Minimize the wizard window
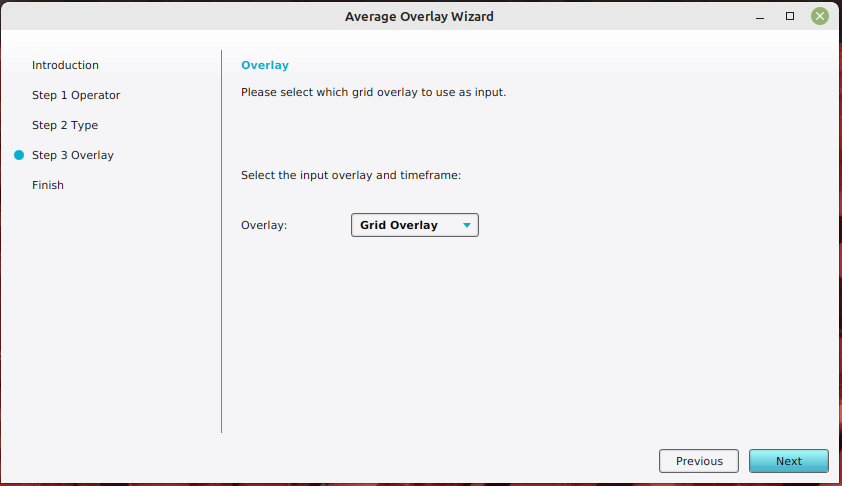Image resolution: width=842 pixels, height=486 pixels. pyautogui.click(x=761, y=16)
